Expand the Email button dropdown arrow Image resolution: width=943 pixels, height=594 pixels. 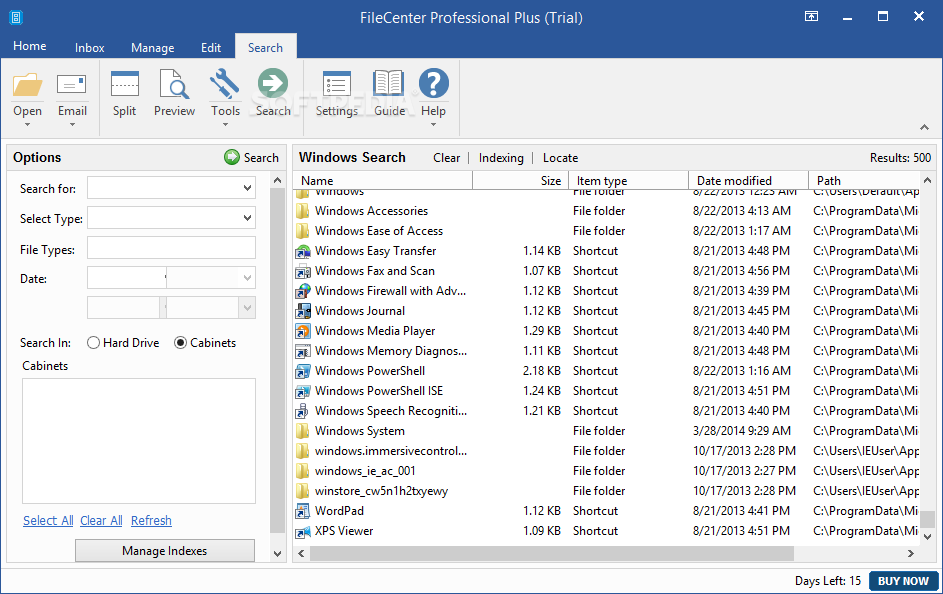pos(72,124)
